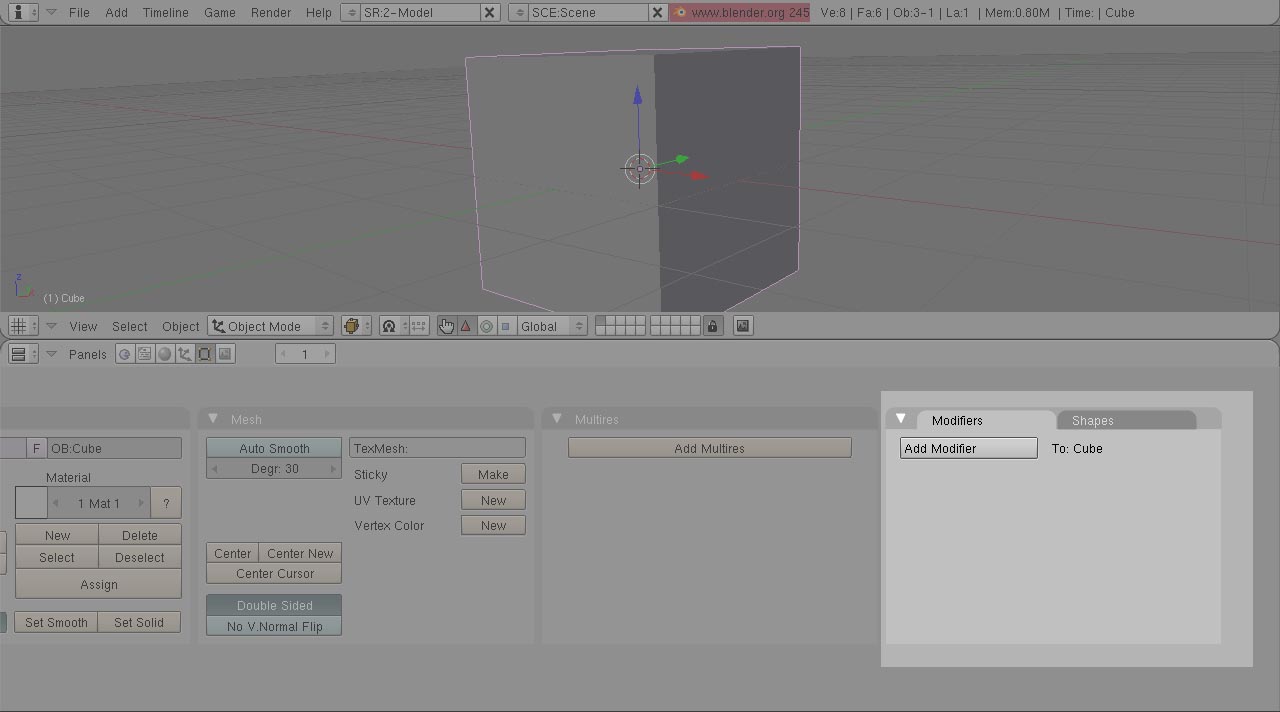Delete the SCE:Scene with its X
Viewport: 1280px width, 712px height.
pos(658,13)
